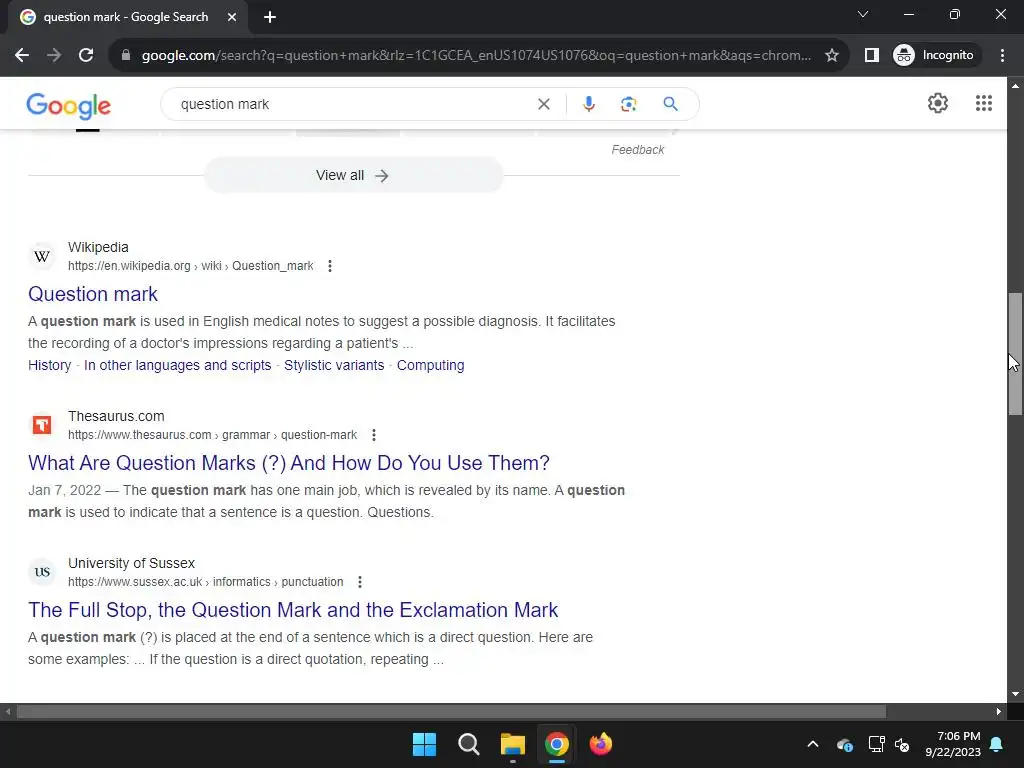Open the 'Computing' sitelink
This screenshot has height=768, width=1024.
430,366
